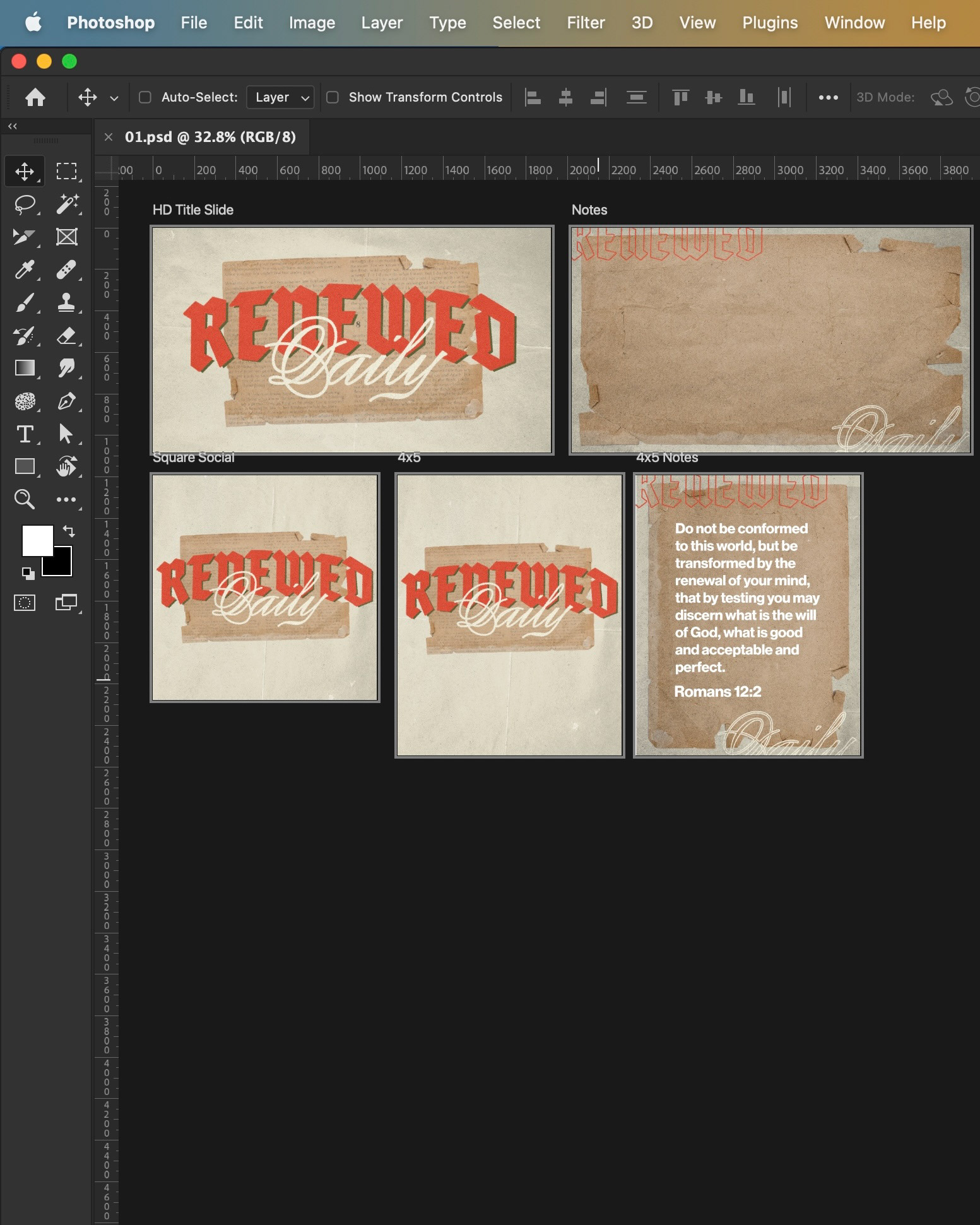The height and width of the screenshot is (1225, 980).
Task: Select the Magic Wand tool
Action: (66, 204)
